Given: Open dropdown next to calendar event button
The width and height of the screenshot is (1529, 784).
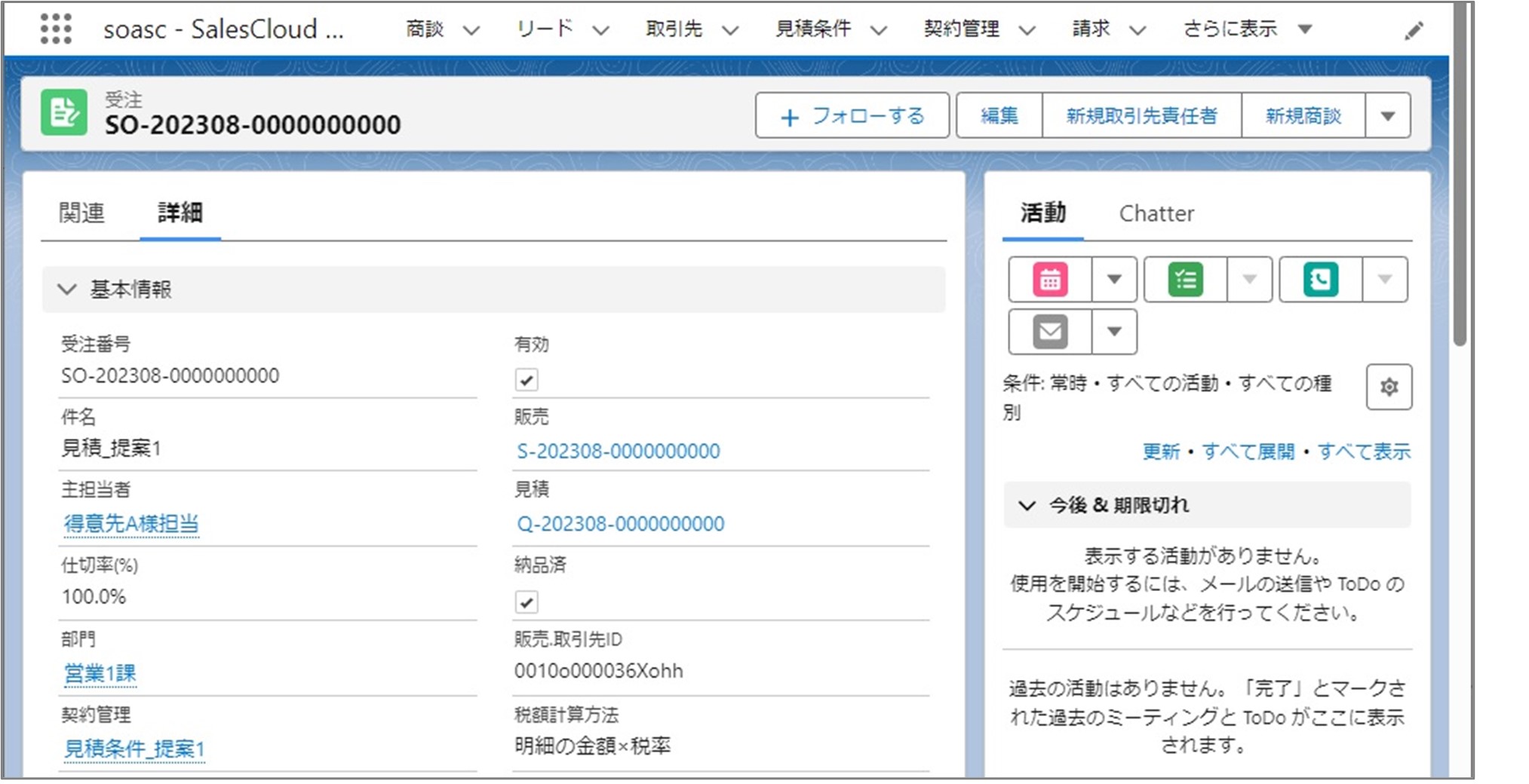Looking at the screenshot, I should pyautogui.click(x=1114, y=280).
